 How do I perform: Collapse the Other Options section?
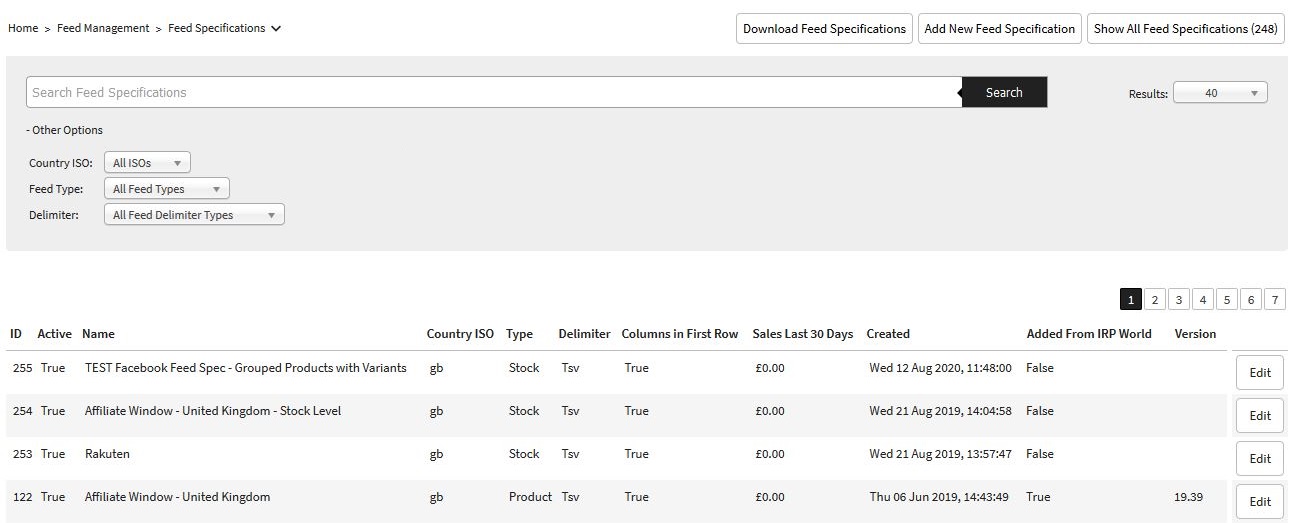tap(64, 130)
